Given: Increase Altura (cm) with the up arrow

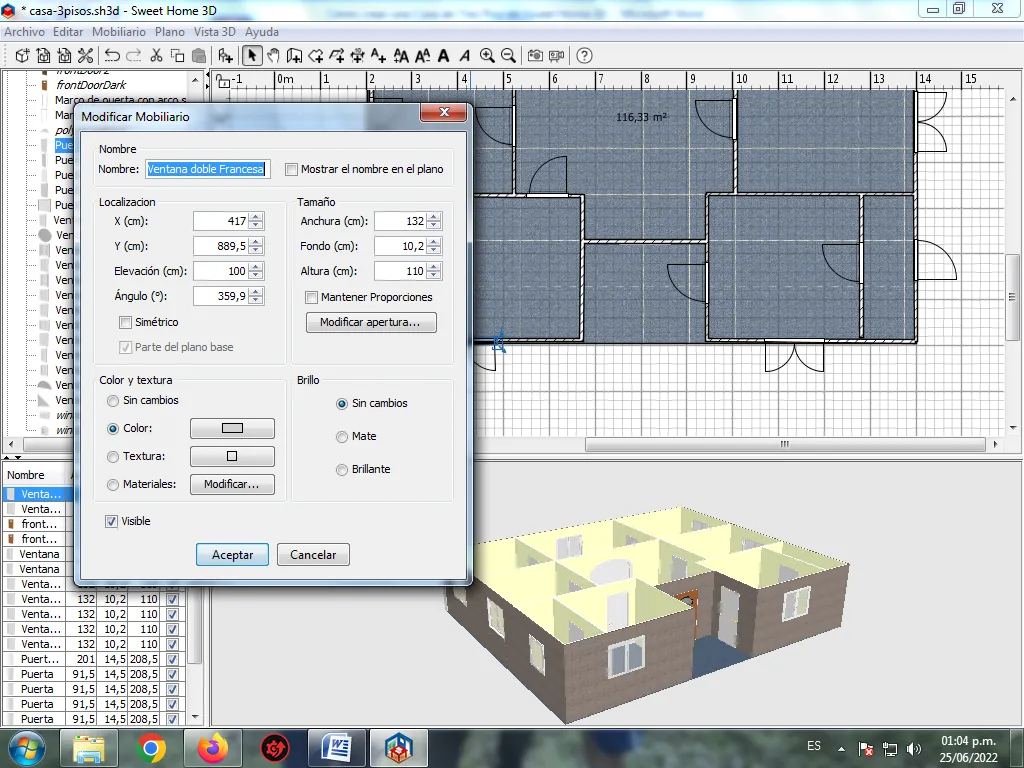Looking at the screenshot, I should click(x=434, y=267).
